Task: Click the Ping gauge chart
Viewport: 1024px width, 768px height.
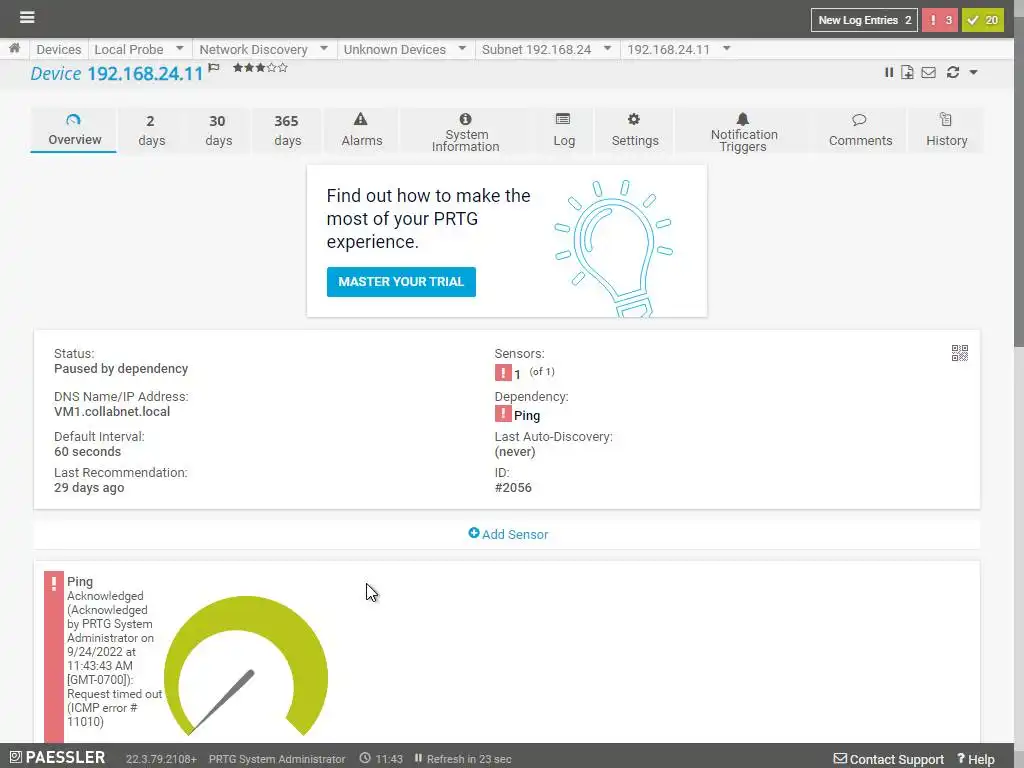Action: pyautogui.click(x=246, y=665)
